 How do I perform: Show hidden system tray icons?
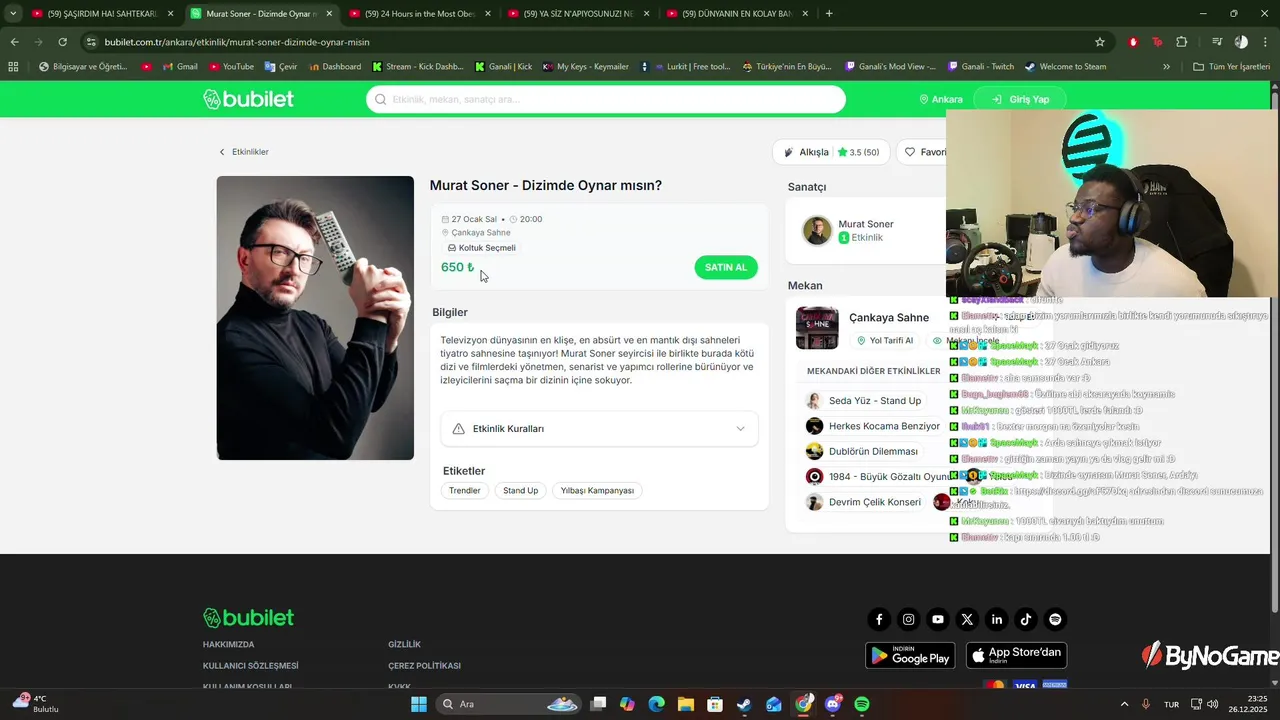click(1124, 704)
